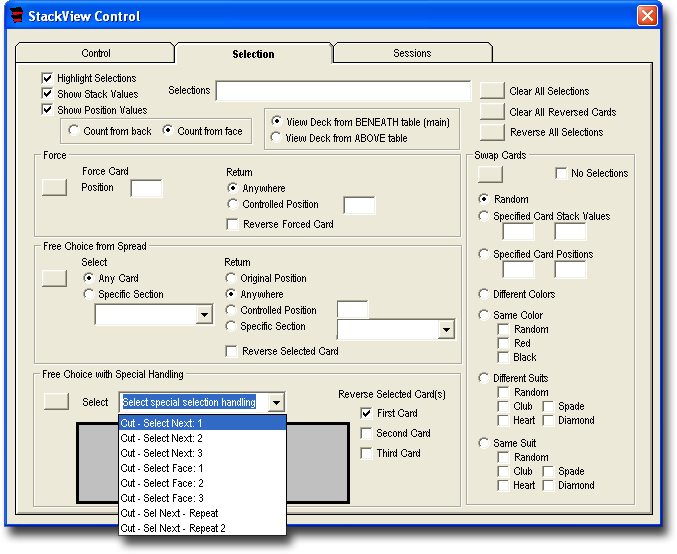Choose Cut - Sel Next - Repeat 2
Screen dimensions: 677x554
[202, 528]
